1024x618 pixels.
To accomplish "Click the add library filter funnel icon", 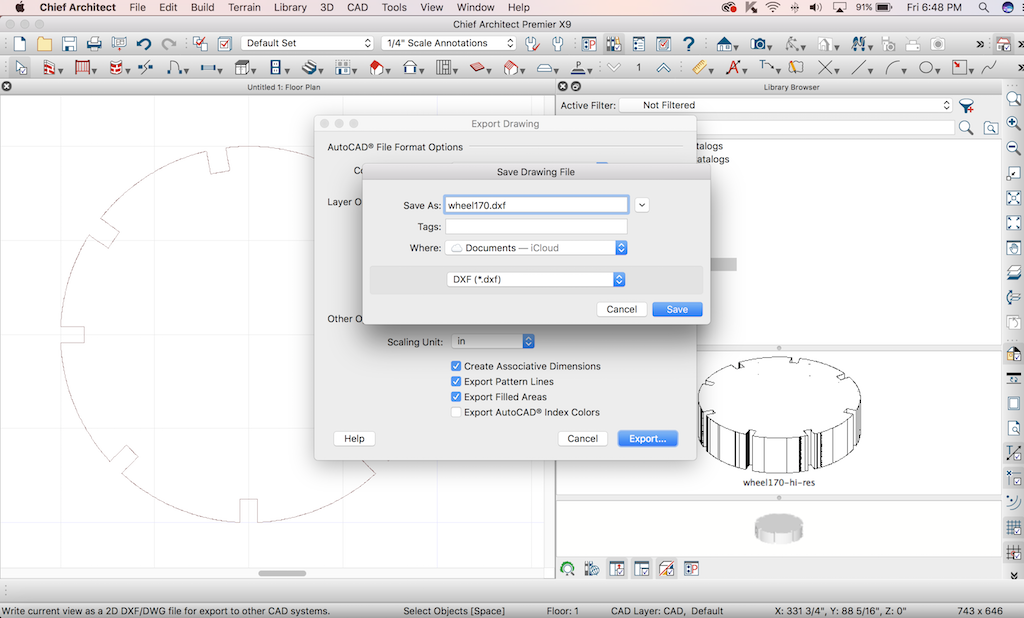I will coord(967,105).
